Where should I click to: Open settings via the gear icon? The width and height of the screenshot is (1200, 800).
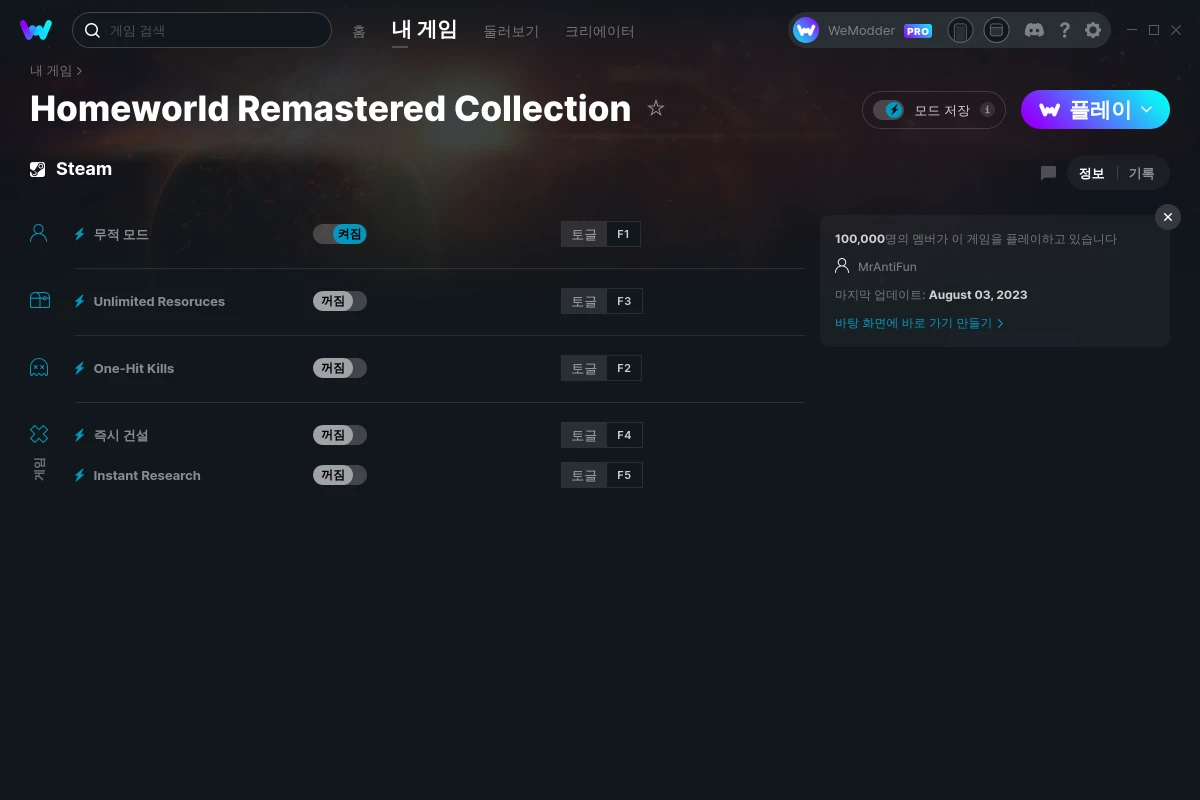tap(1093, 30)
